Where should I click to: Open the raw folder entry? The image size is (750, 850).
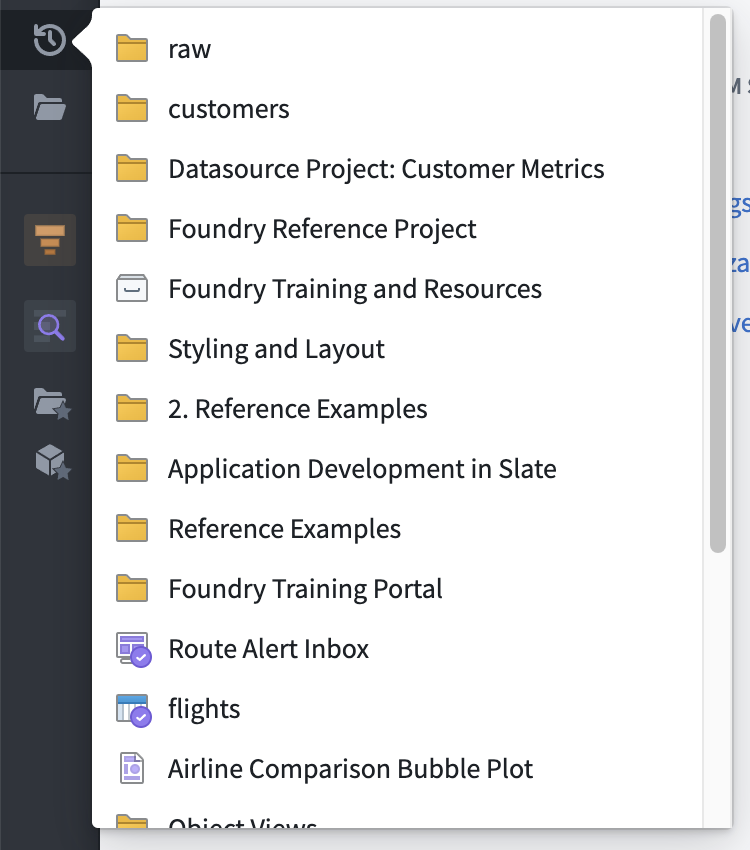[x=190, y=49]
